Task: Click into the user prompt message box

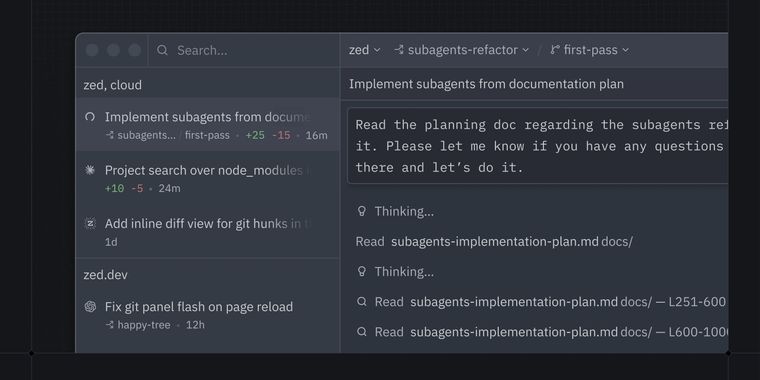Action: coord(538,146)
